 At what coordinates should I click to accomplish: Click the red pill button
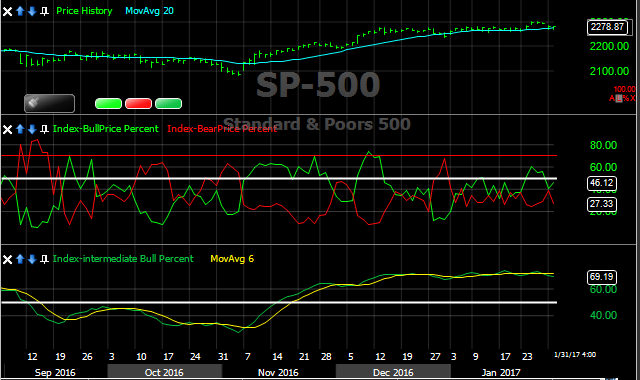pyautogui.click(x=138, y=104)
